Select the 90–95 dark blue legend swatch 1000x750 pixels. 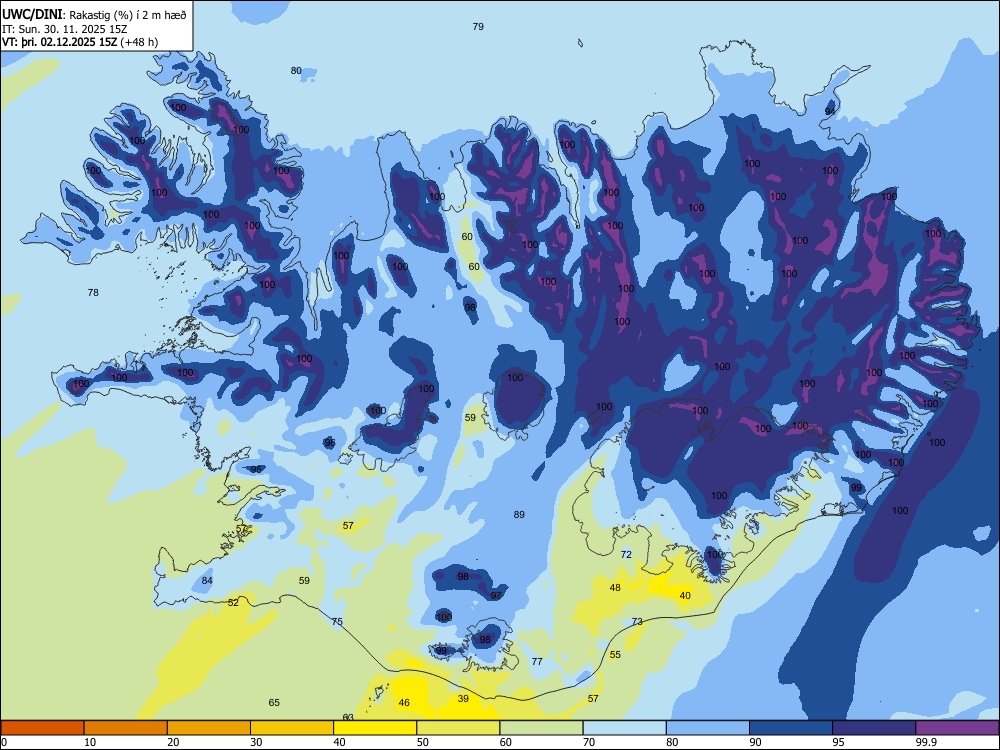(x=791, y=728)
